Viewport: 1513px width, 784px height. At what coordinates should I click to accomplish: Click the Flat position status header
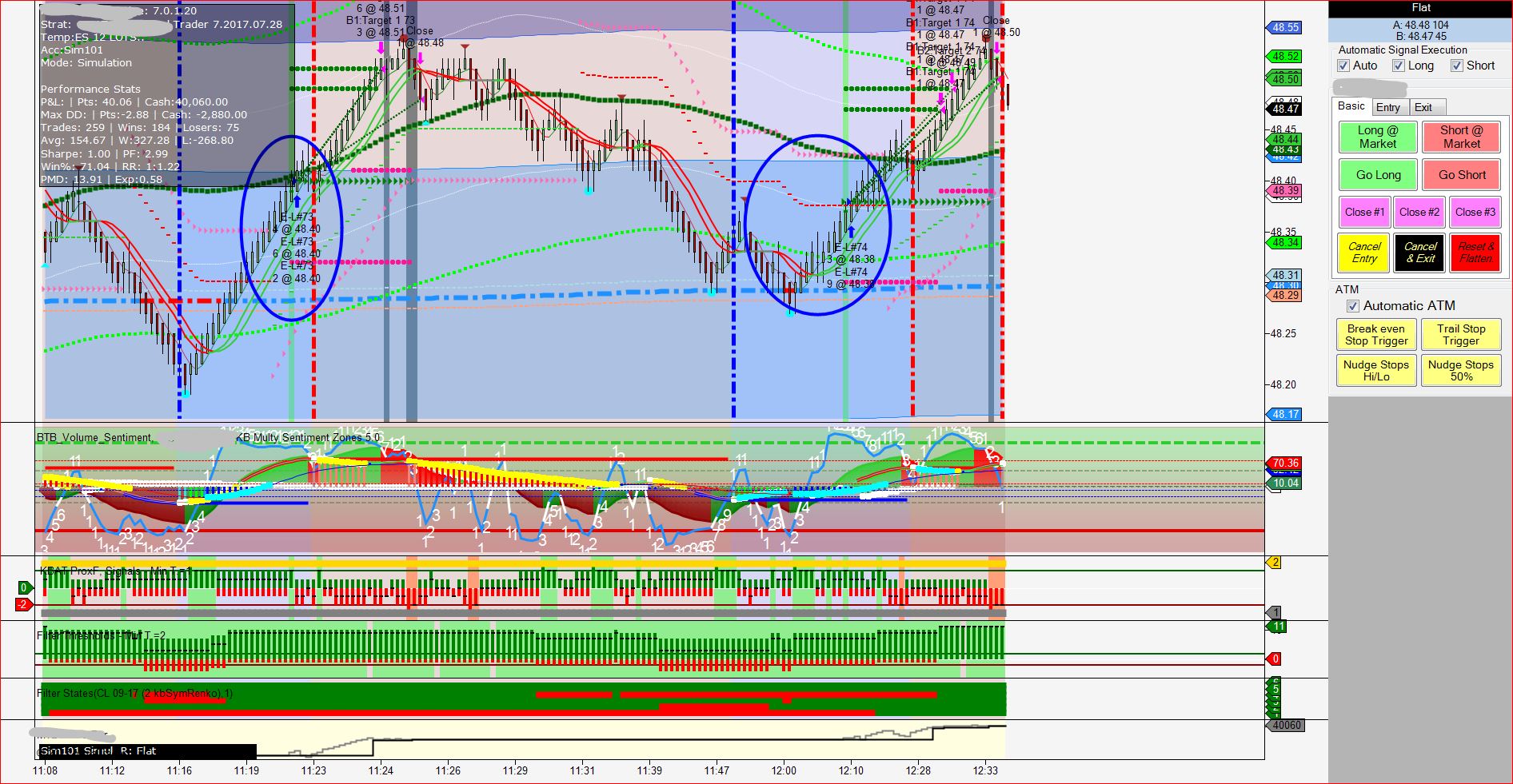pos(1420,8)
